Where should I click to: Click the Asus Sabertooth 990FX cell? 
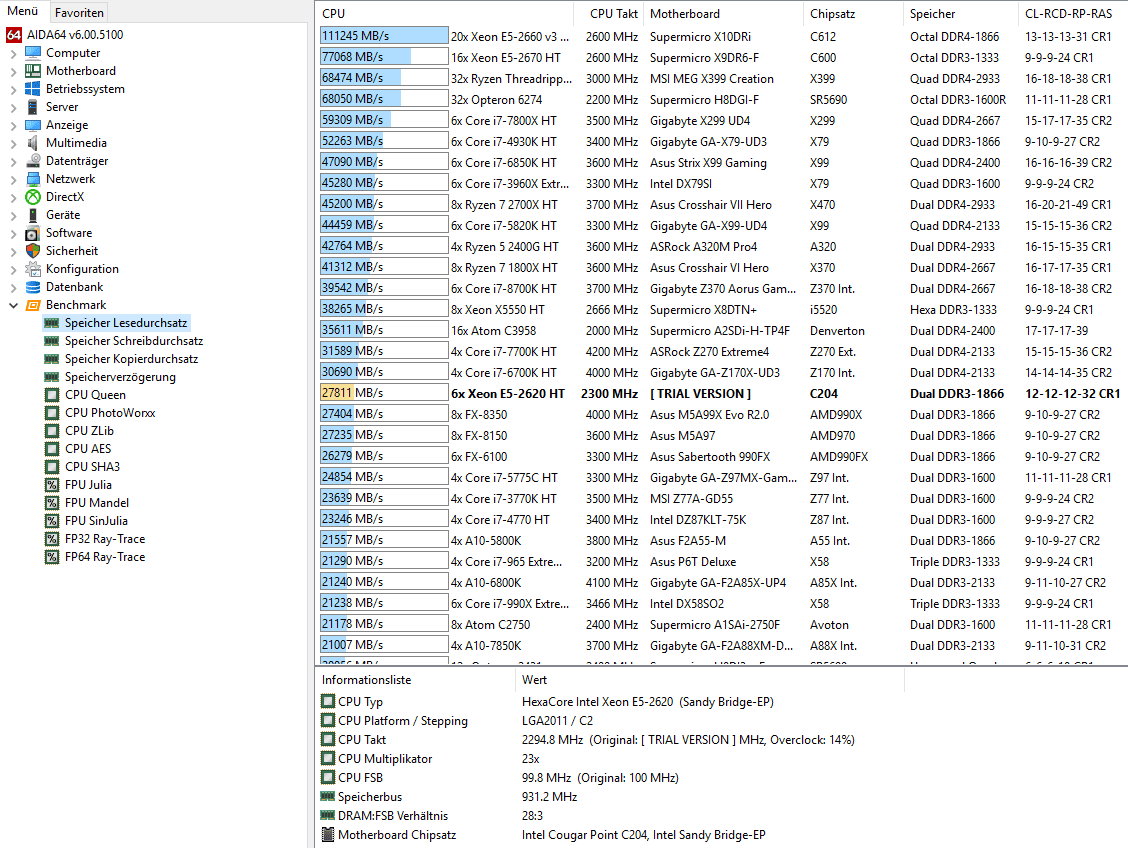tap(709, 457)
